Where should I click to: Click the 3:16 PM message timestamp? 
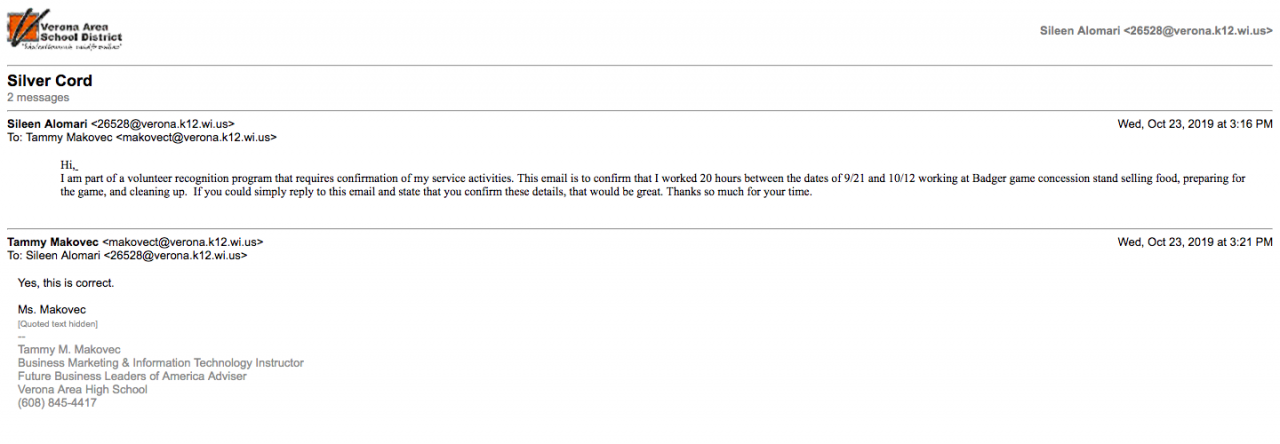[1194, 124]
